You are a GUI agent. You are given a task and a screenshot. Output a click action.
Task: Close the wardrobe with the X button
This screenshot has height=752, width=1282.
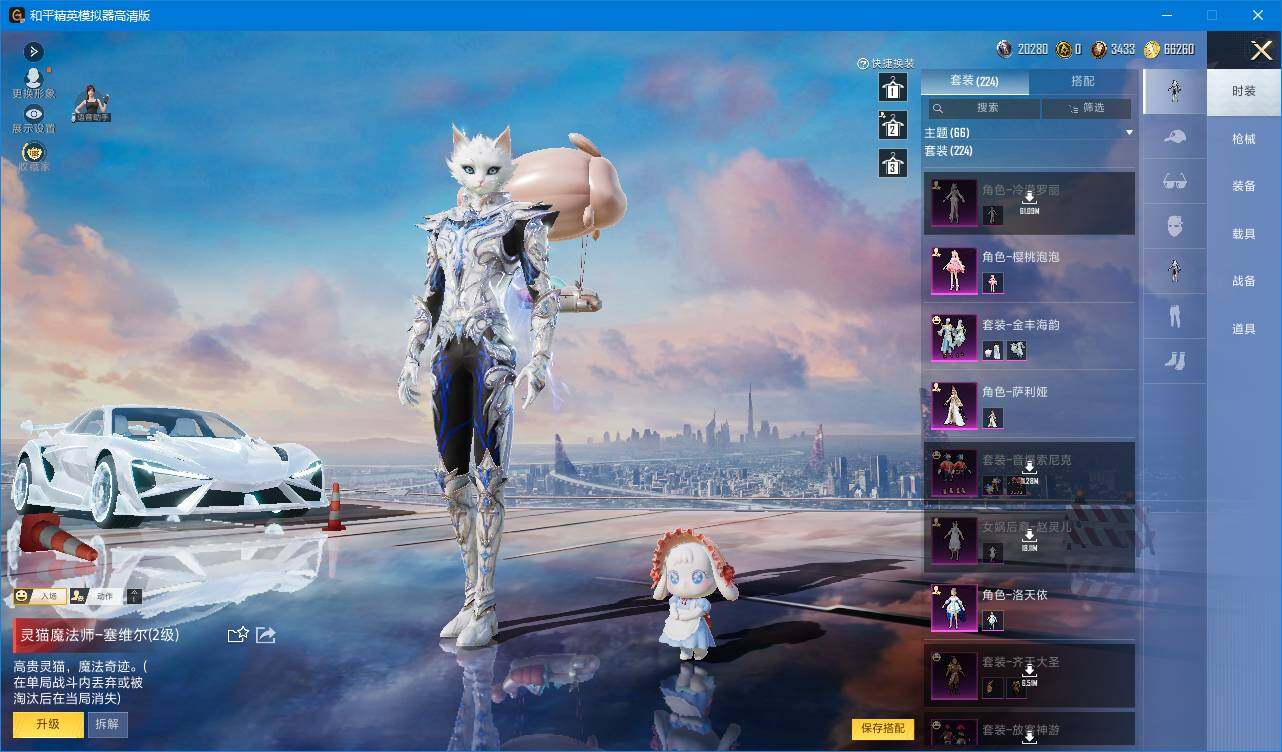1262,50
